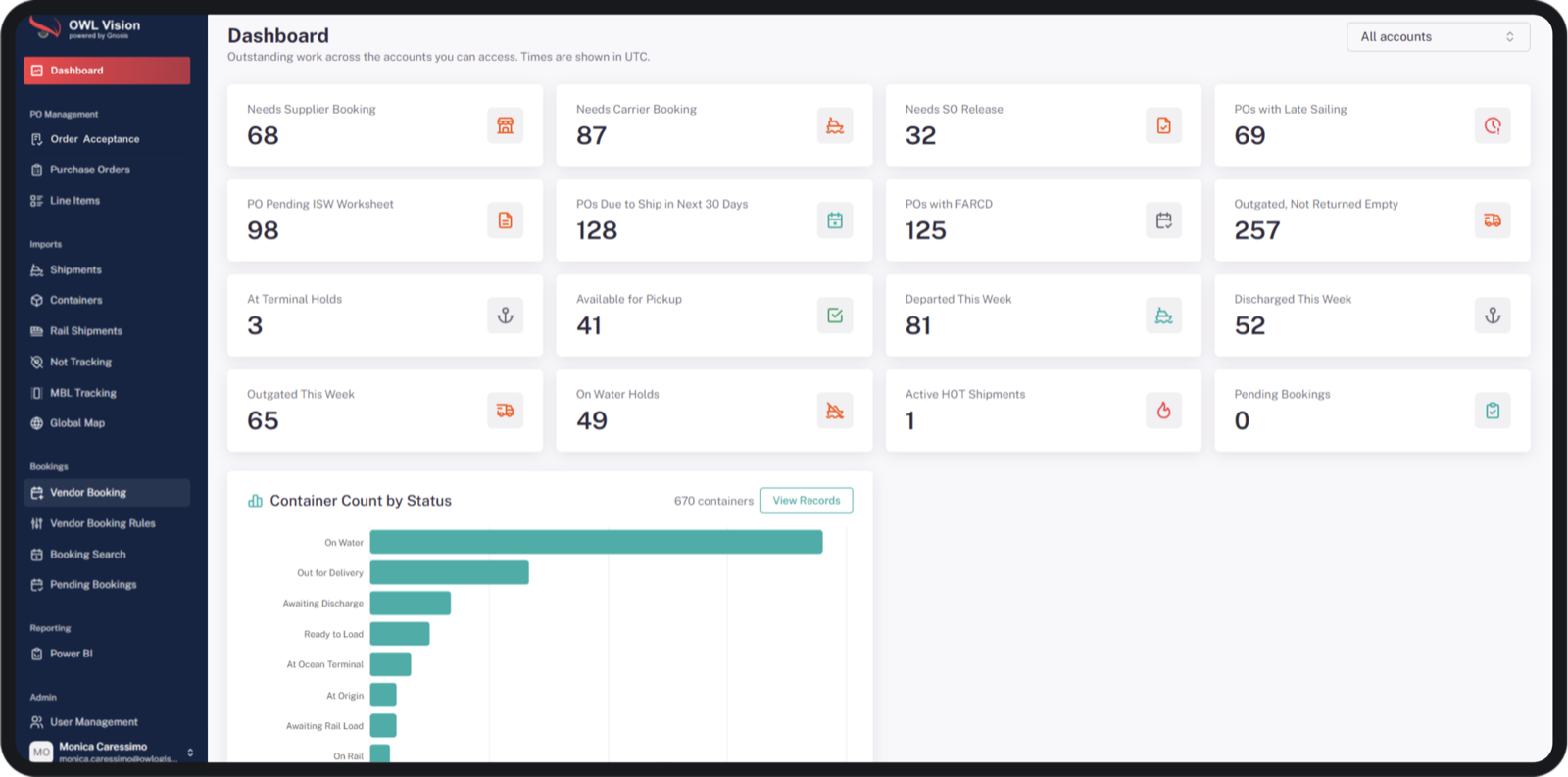The image size is (1568, 777).
Task: Click the Ready to Load chart bar
Action: [400, 634]
